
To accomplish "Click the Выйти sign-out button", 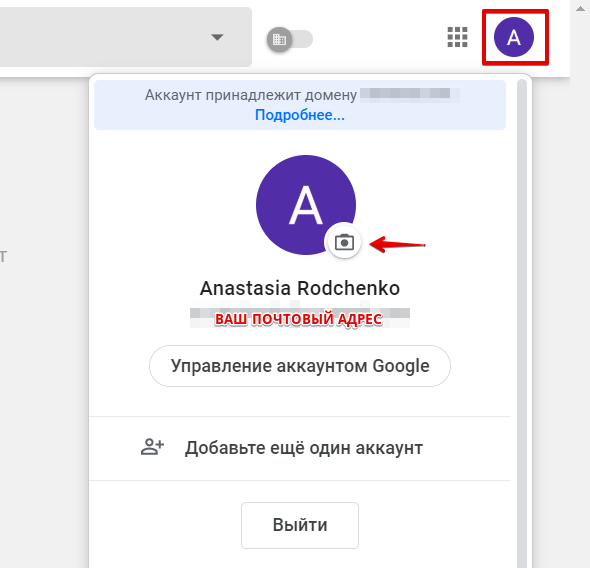I will [x=300, y=525].
